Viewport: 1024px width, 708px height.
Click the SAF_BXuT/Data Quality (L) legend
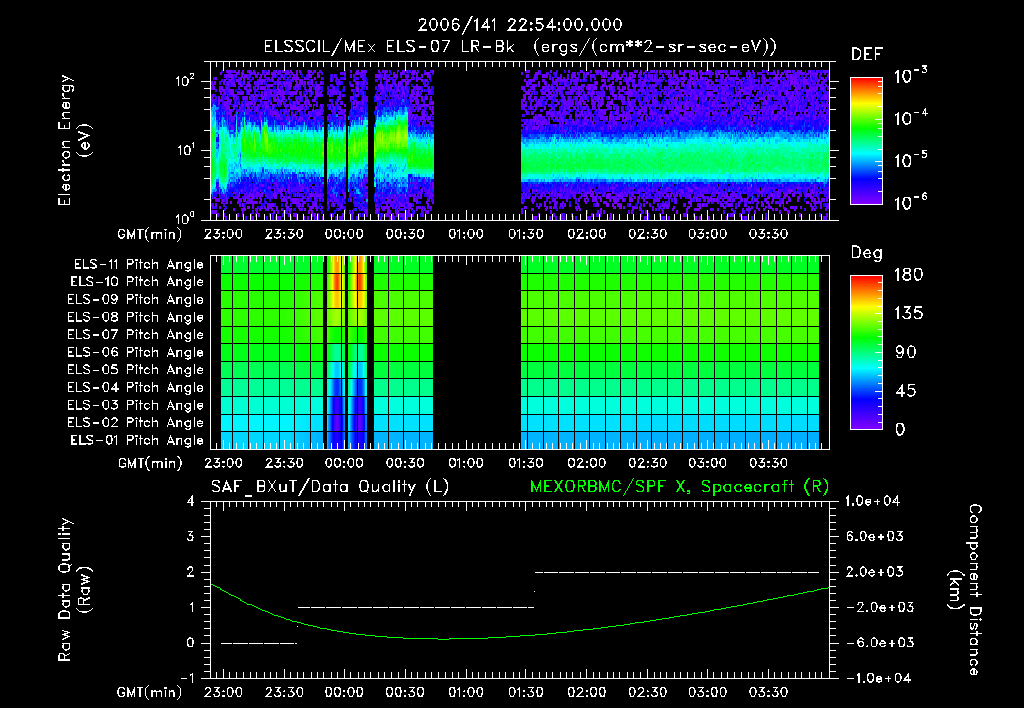coord(330,487)
